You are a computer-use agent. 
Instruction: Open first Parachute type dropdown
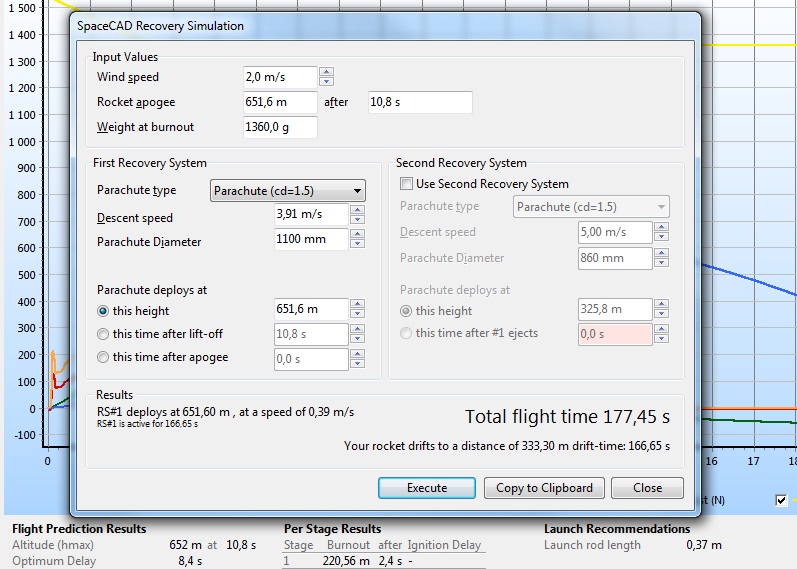[288, 191]
